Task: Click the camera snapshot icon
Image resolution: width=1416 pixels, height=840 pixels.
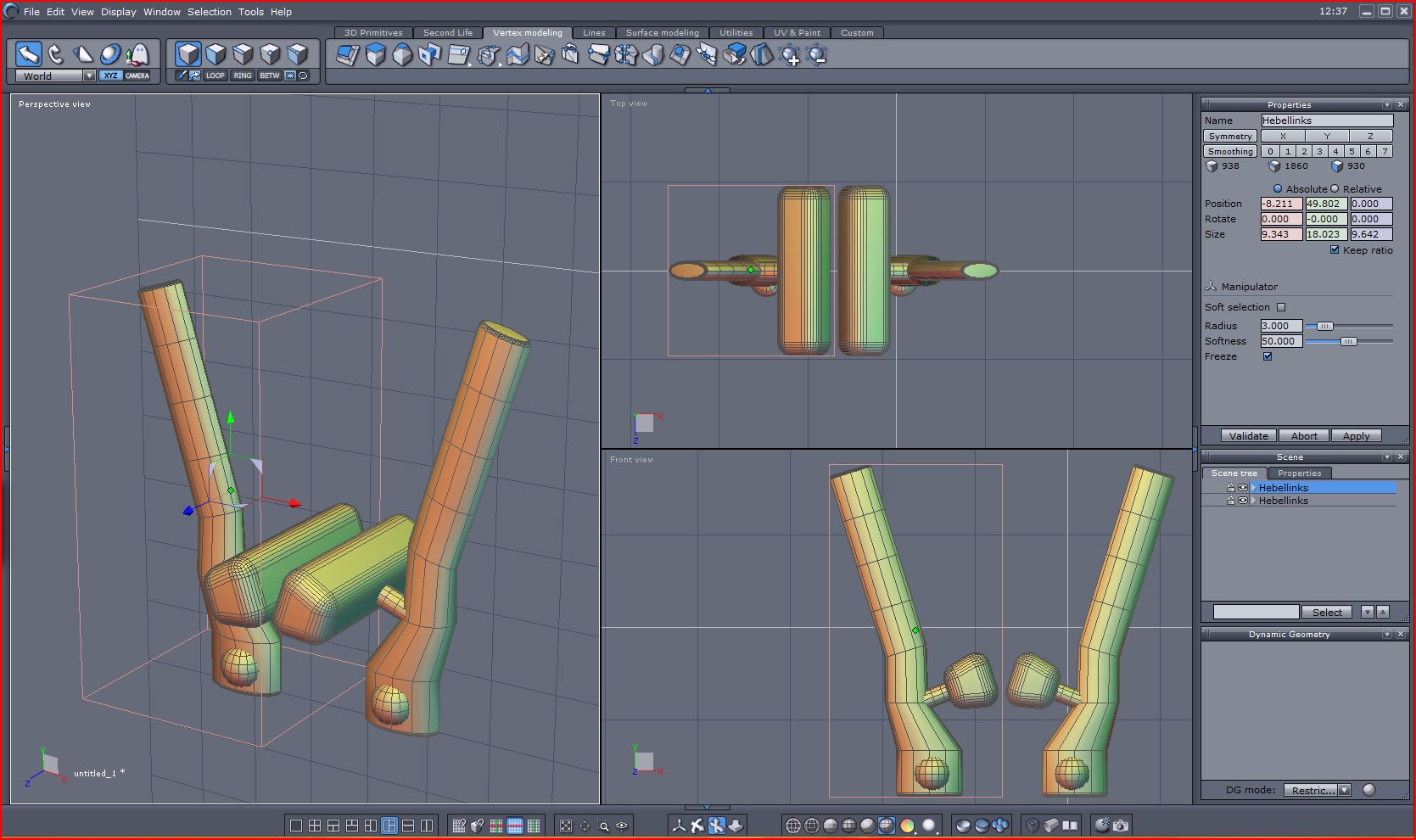Action: (1121, 825)
